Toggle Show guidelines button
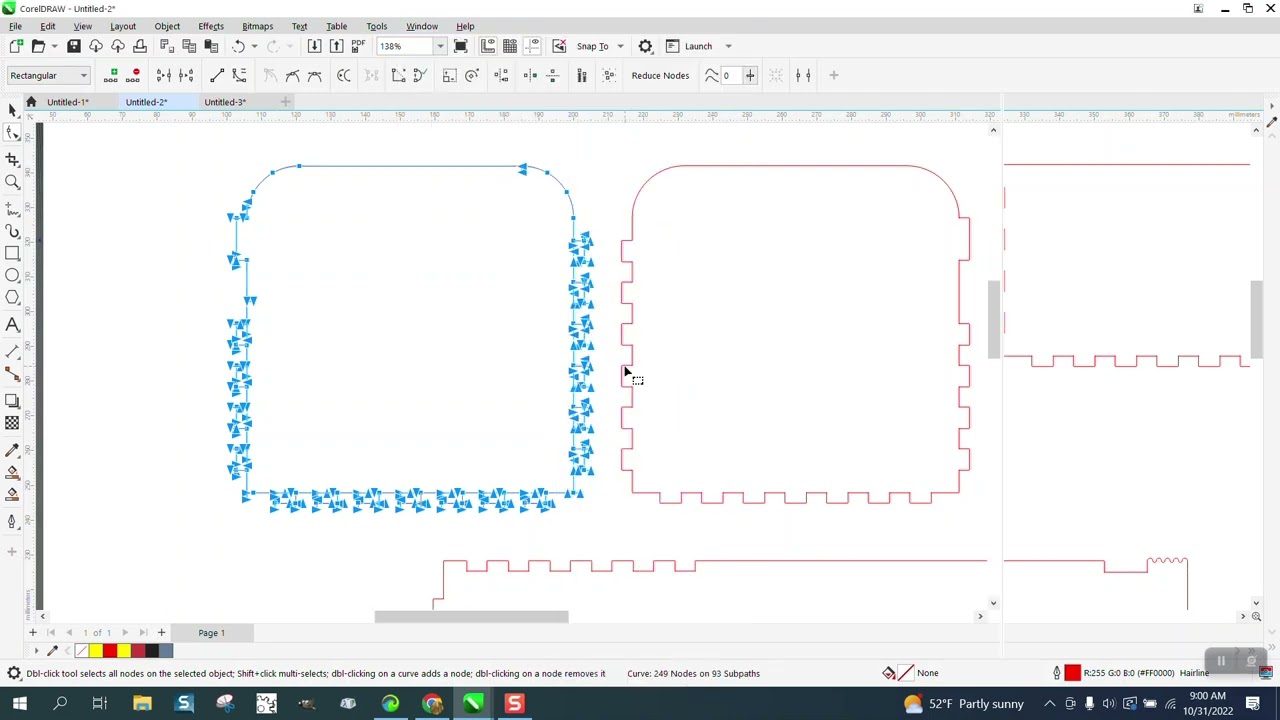This screenshot has width=1280, height=720. coord(532,46)
